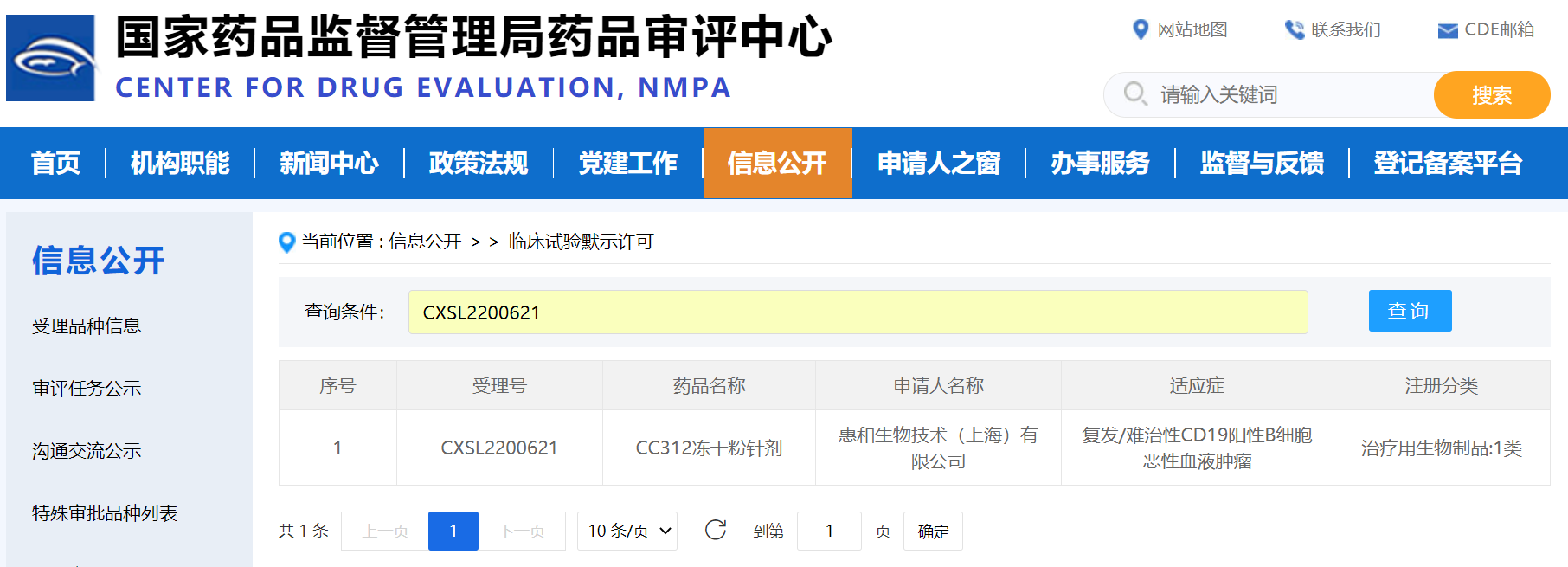Click the site map pin icon
The width and height of the screenshot is (1568, 567).
[1141, 29]
